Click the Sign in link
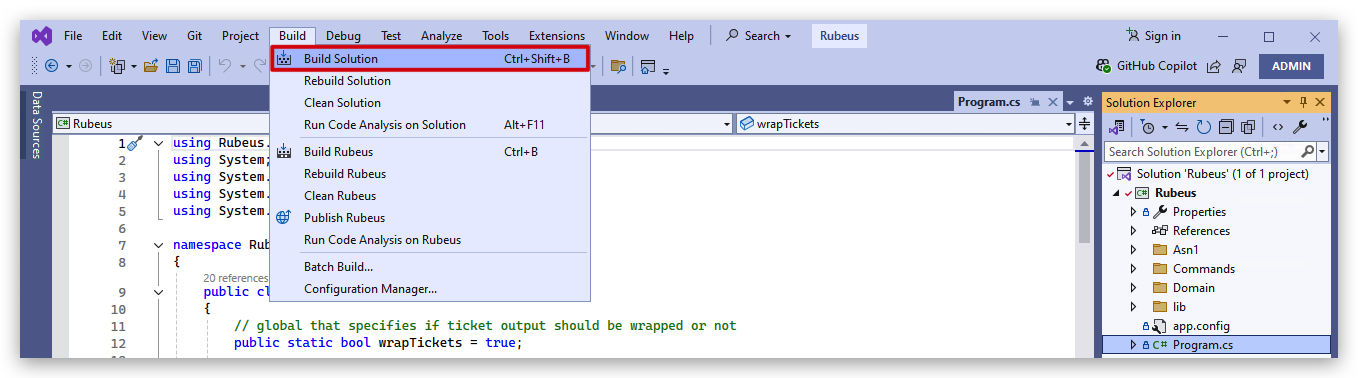The height and width of the screenshot is (378, 1358). (x=1153, y=35)
